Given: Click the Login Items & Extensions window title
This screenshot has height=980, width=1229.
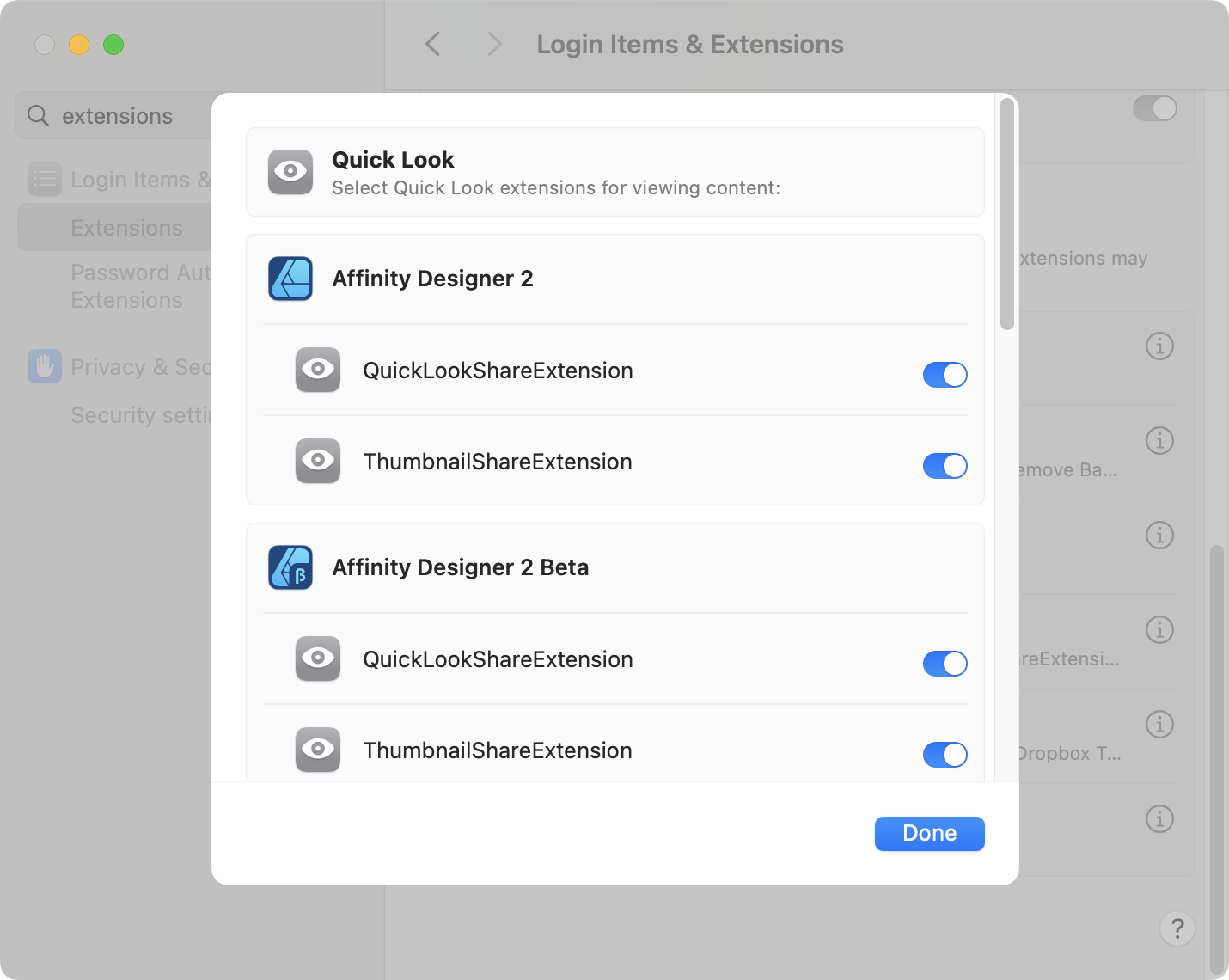Looking at the screenshot, I should point(690,45).
